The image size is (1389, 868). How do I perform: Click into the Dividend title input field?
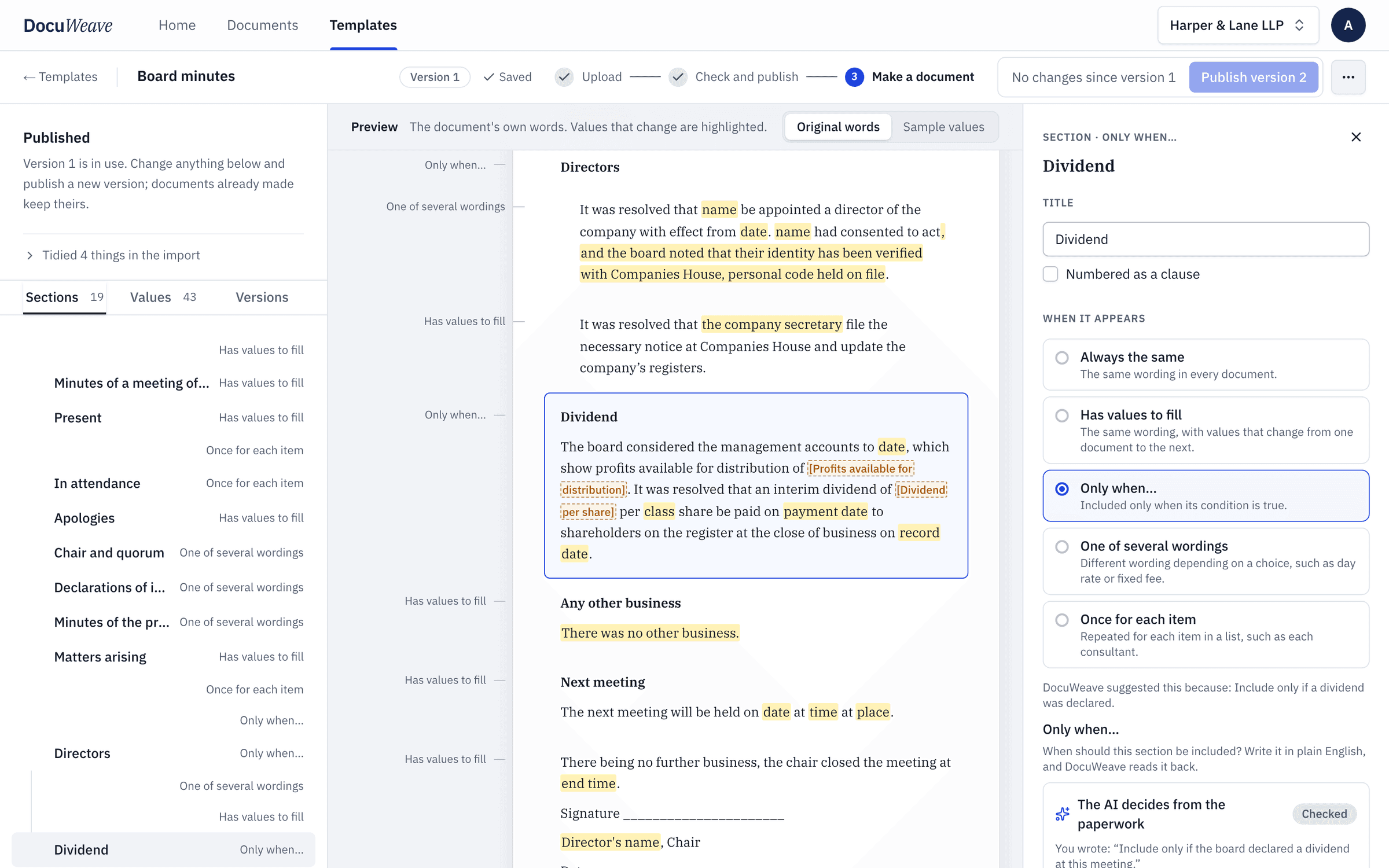(x=1206, y=239)
